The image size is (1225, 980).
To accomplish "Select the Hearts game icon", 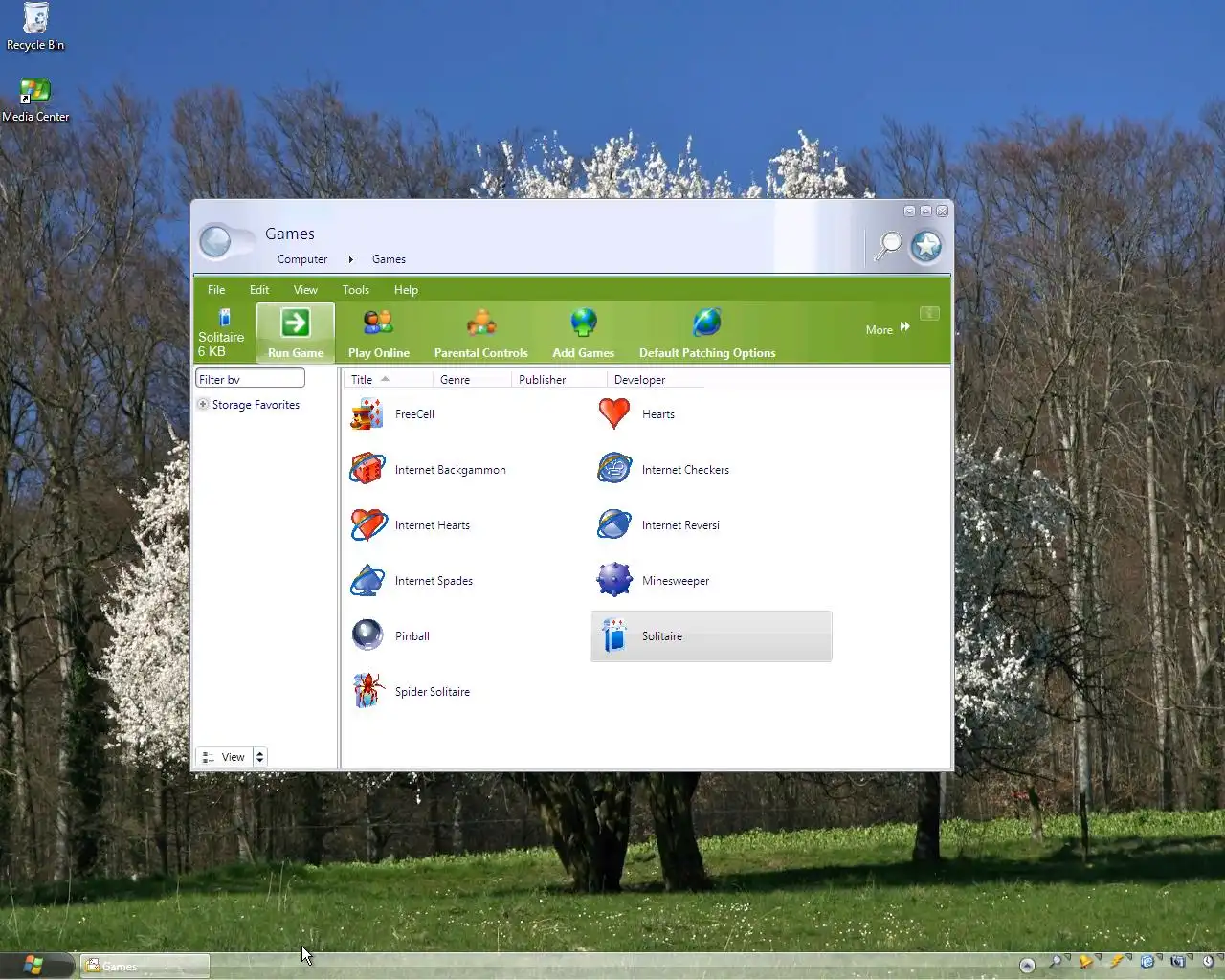I will click(x=614, y=414).
